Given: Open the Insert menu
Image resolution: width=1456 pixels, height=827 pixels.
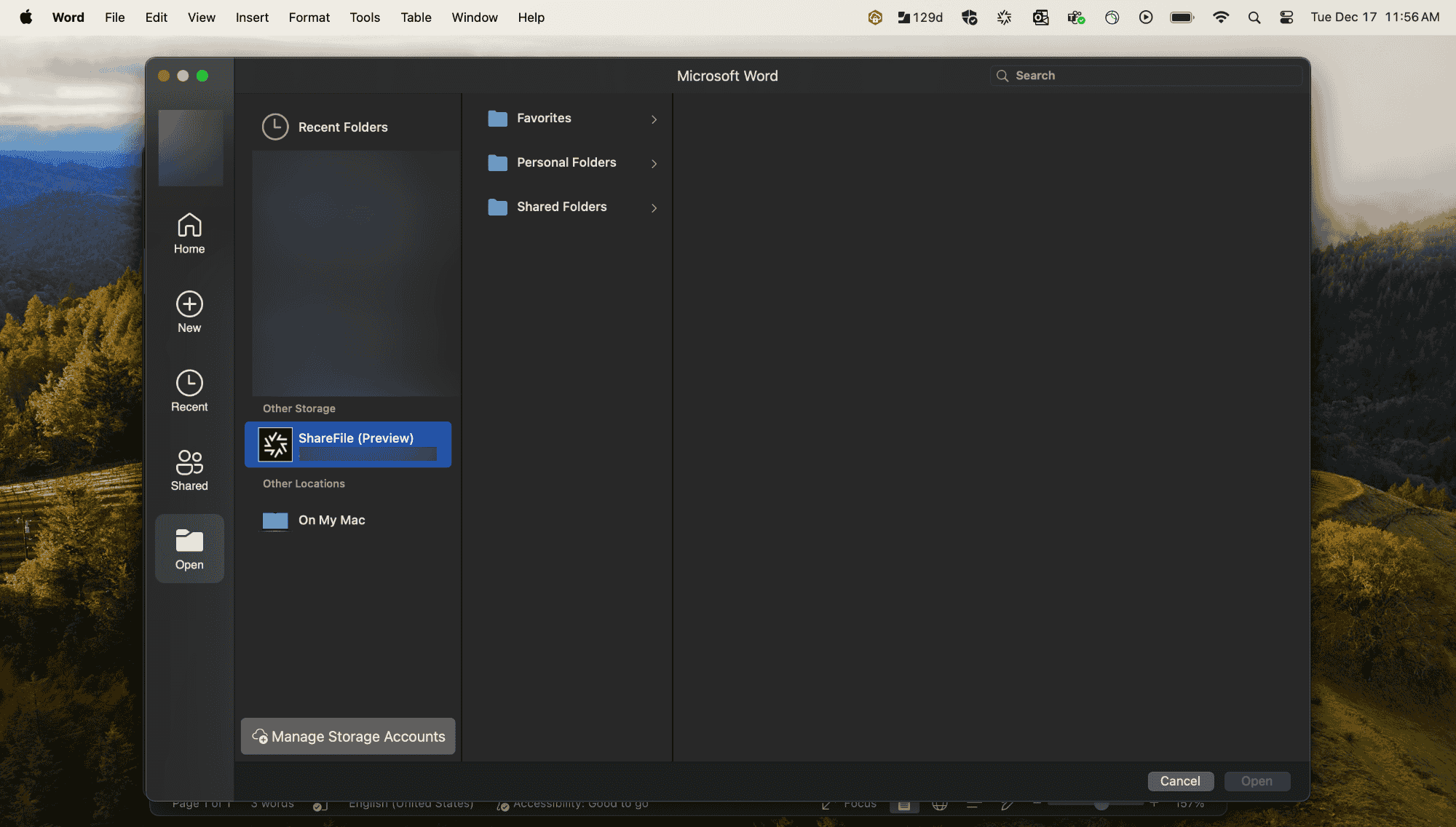Looking at the screenshot, I should (x=252, y=17).
